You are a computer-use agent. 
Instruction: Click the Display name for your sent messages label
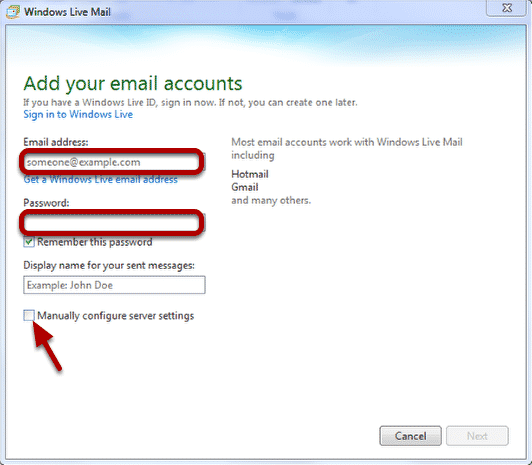click(109, 265)
